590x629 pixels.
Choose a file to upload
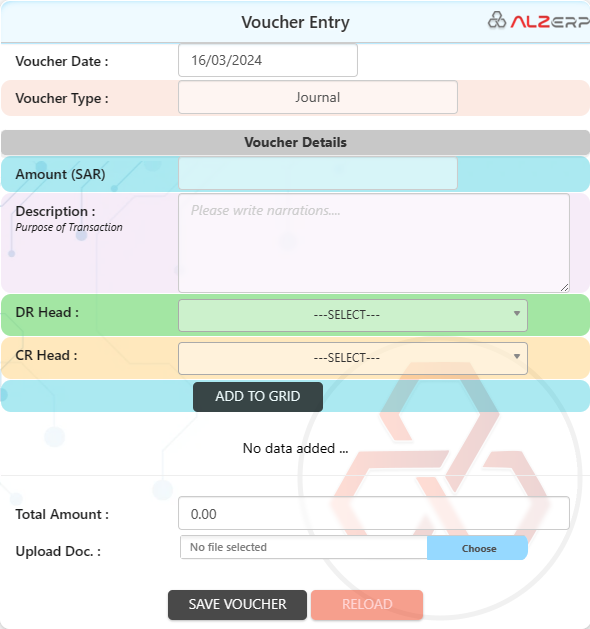point(477,548)
